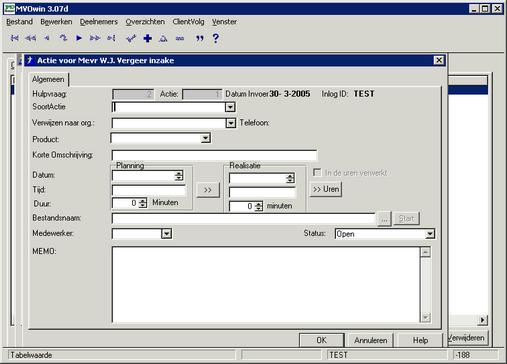This screenshot has height=364, width=507.
Task: Click the Actie dialog title bar icon
Action: tap(30, 60)
